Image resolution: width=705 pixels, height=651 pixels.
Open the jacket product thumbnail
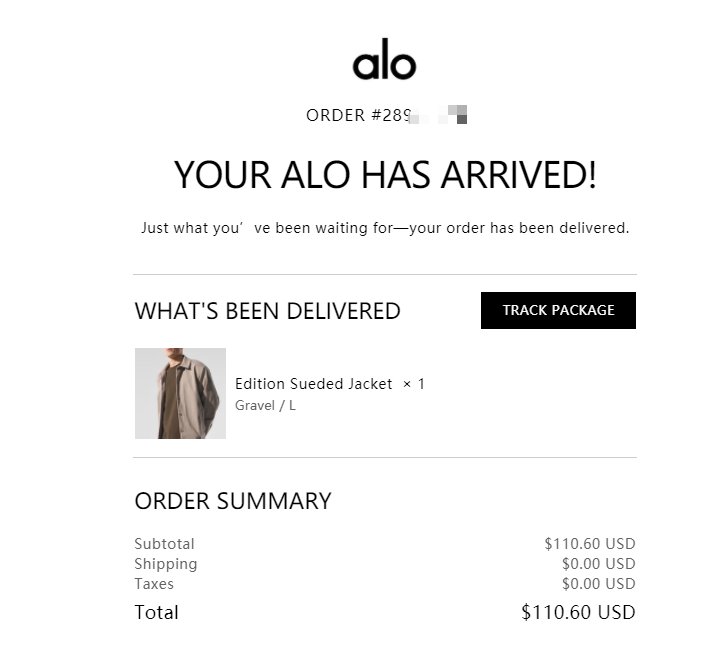coord(180,393)
